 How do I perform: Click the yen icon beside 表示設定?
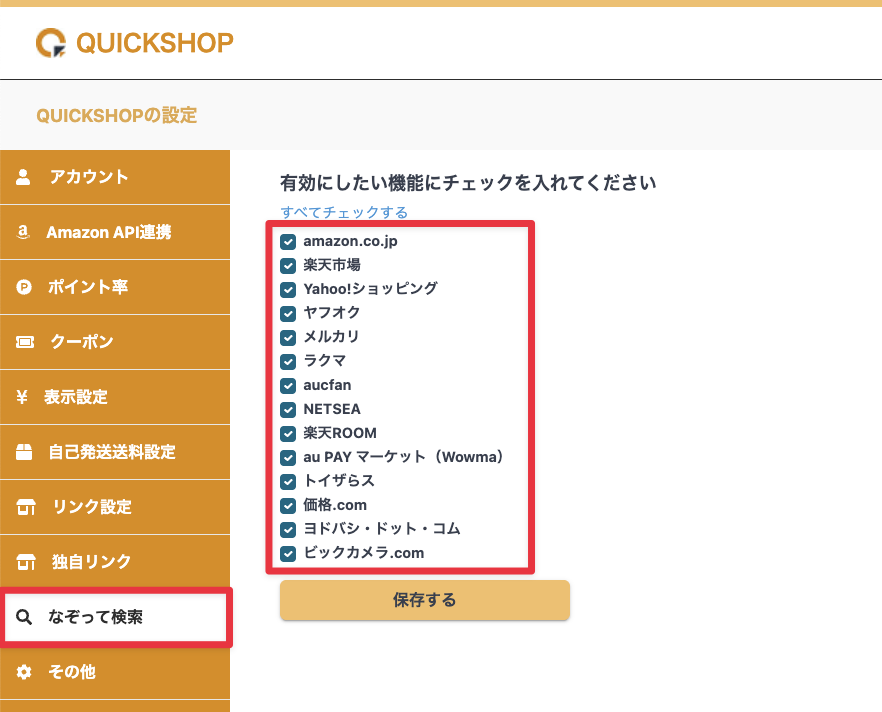pos(23,397)
